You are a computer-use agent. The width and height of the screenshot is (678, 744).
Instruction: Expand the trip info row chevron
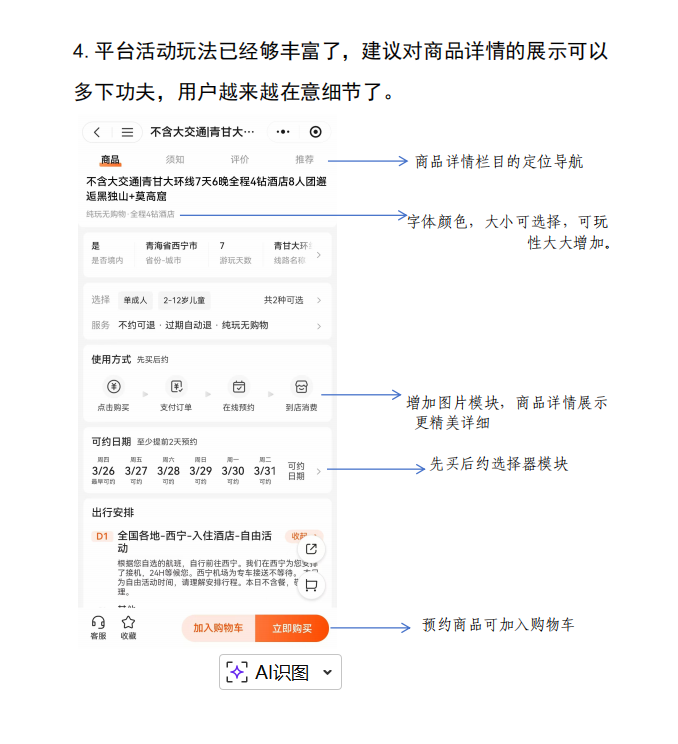319,255
